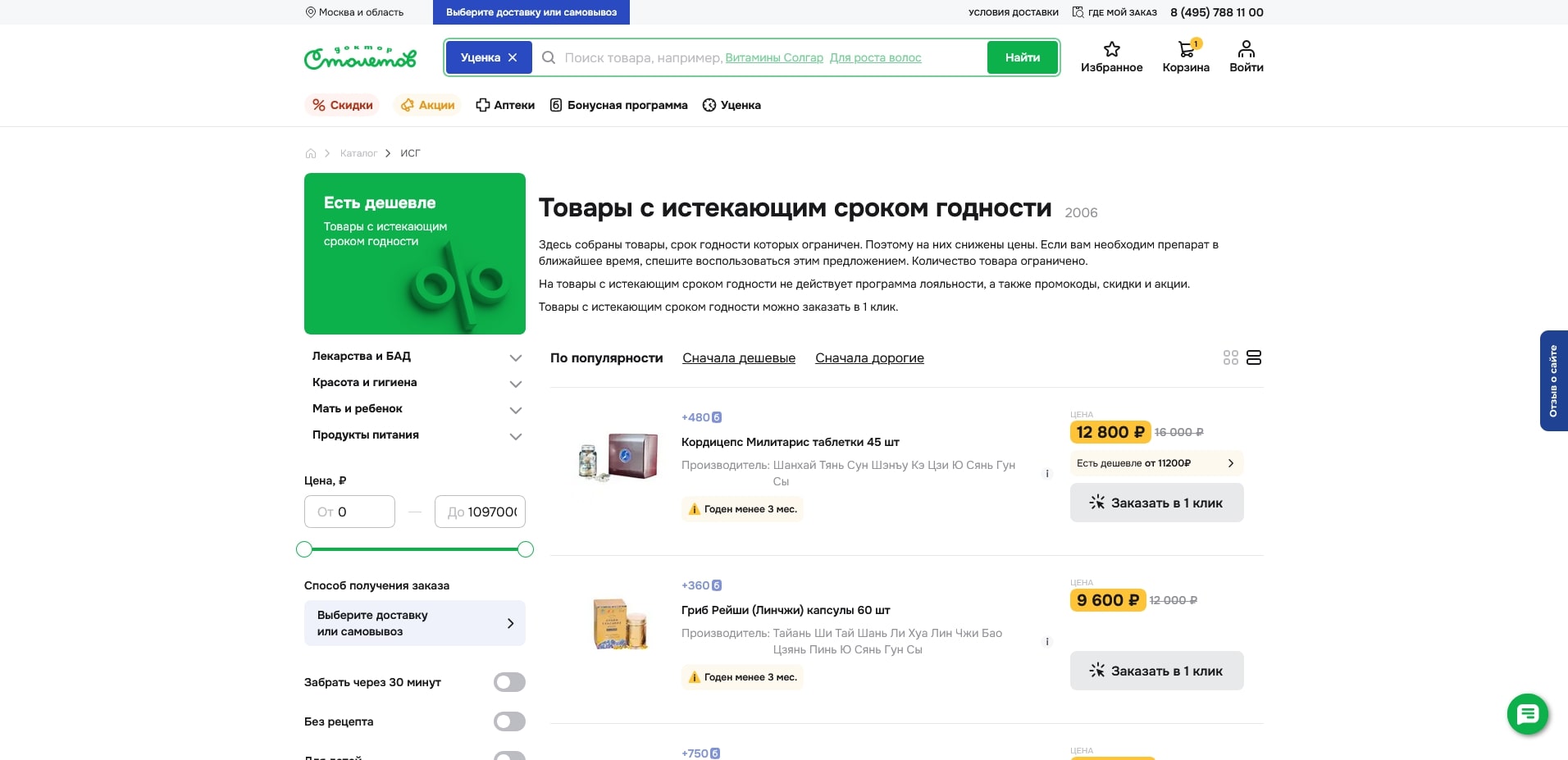This screenshot has width=1568, height=760.
Task: Open the Бонусная программа menu item
Action: coord(618,105)
